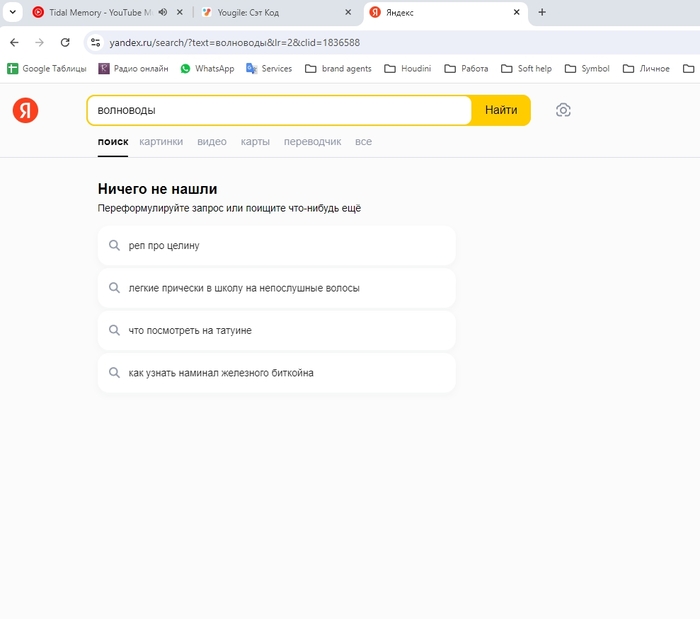The height and width of the screenshot is (619, 700).
Task: Open the Google Таблицы bookmark
Action: coord(47,69)
